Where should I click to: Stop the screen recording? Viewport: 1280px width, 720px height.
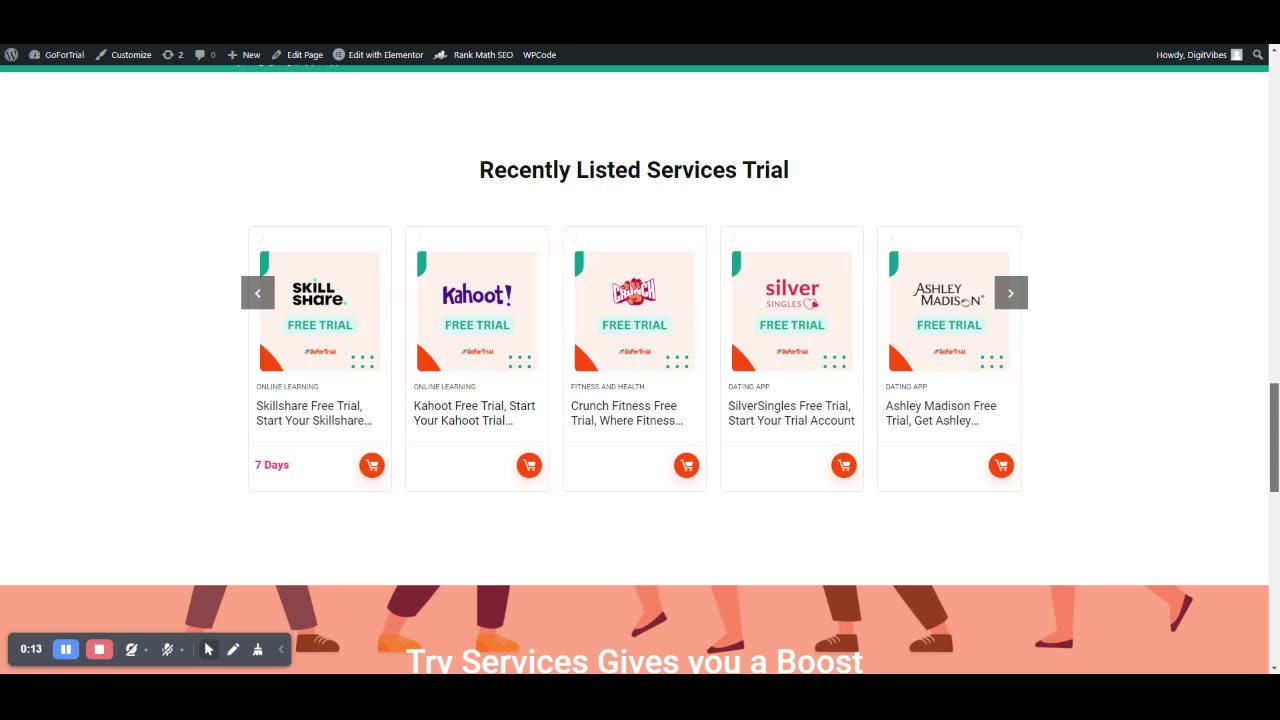pos(99,649)
